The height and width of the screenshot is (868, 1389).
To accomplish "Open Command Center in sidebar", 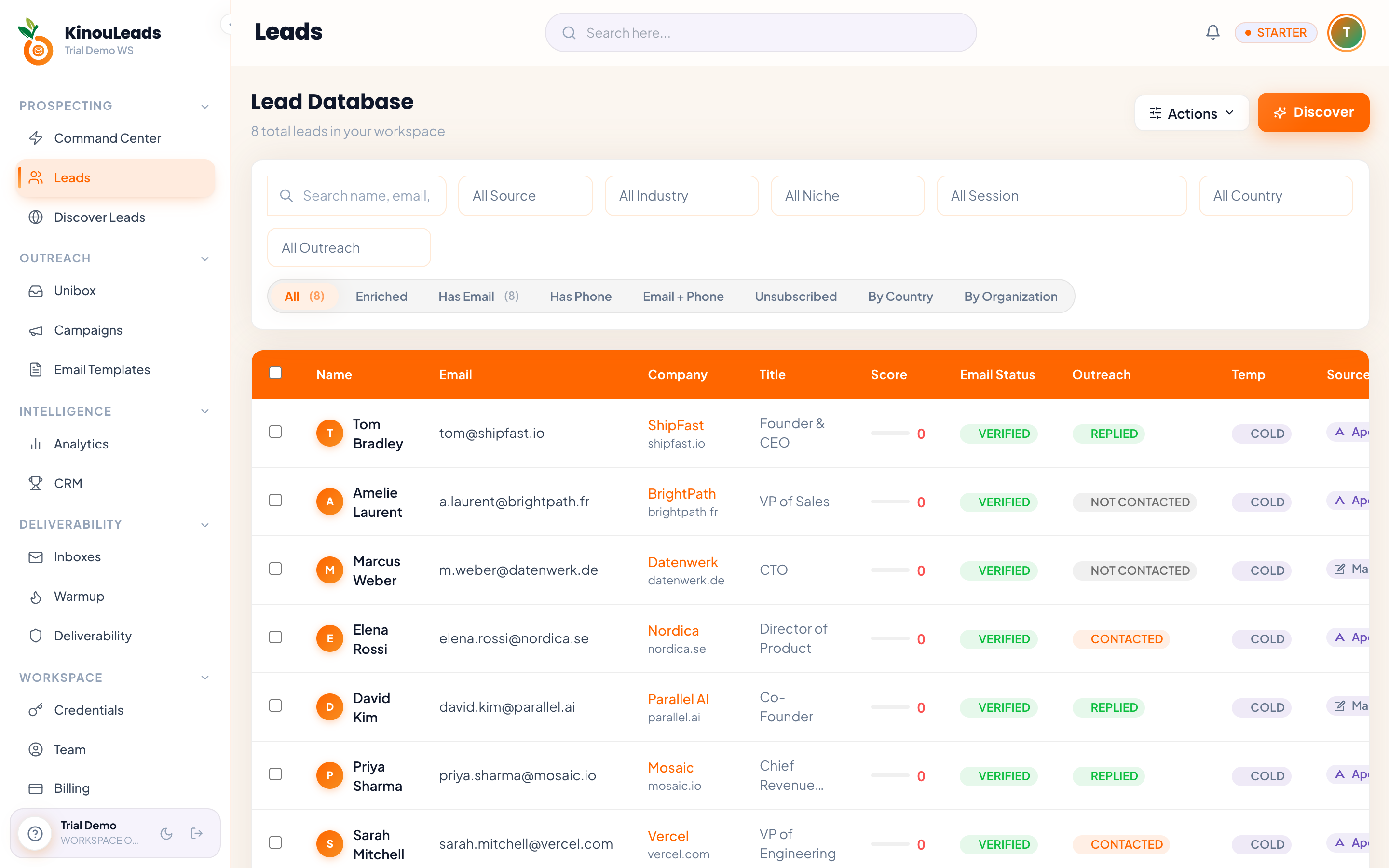I will [115, 138].
